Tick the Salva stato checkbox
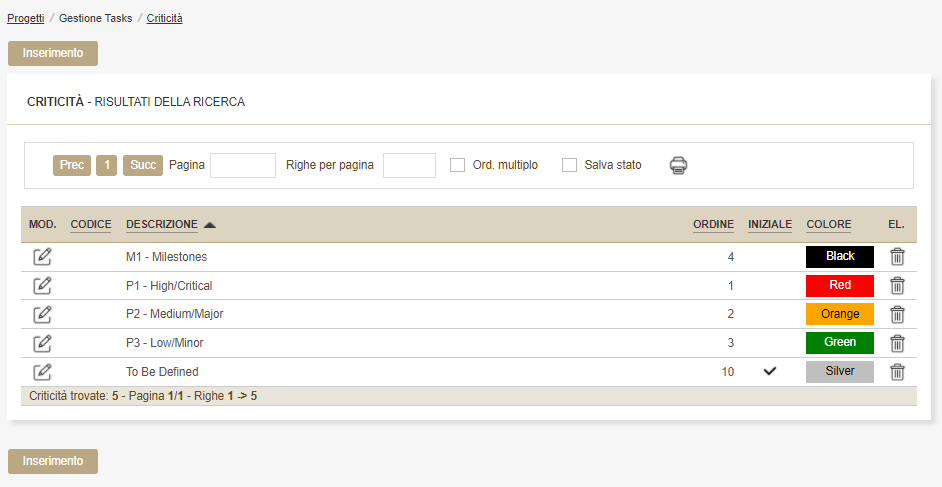The image size is (942, 487). [x=570, y=165]
